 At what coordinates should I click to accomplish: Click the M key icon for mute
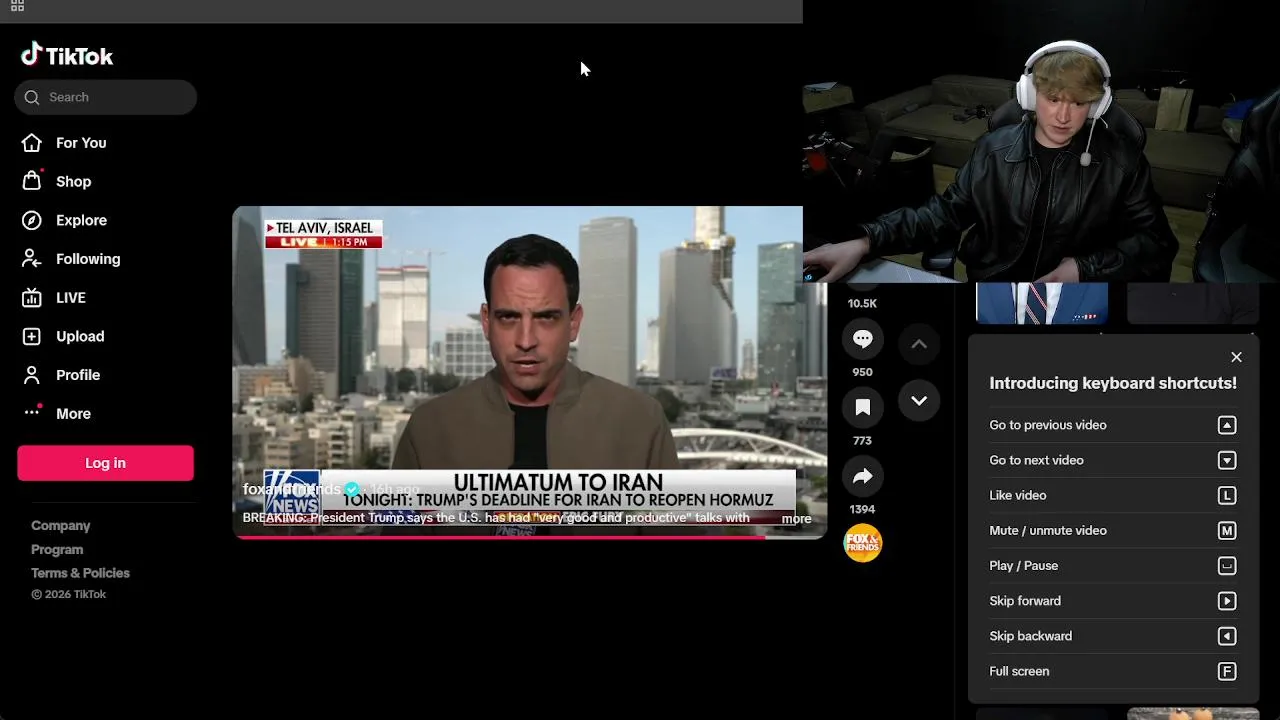(1227, 531)
